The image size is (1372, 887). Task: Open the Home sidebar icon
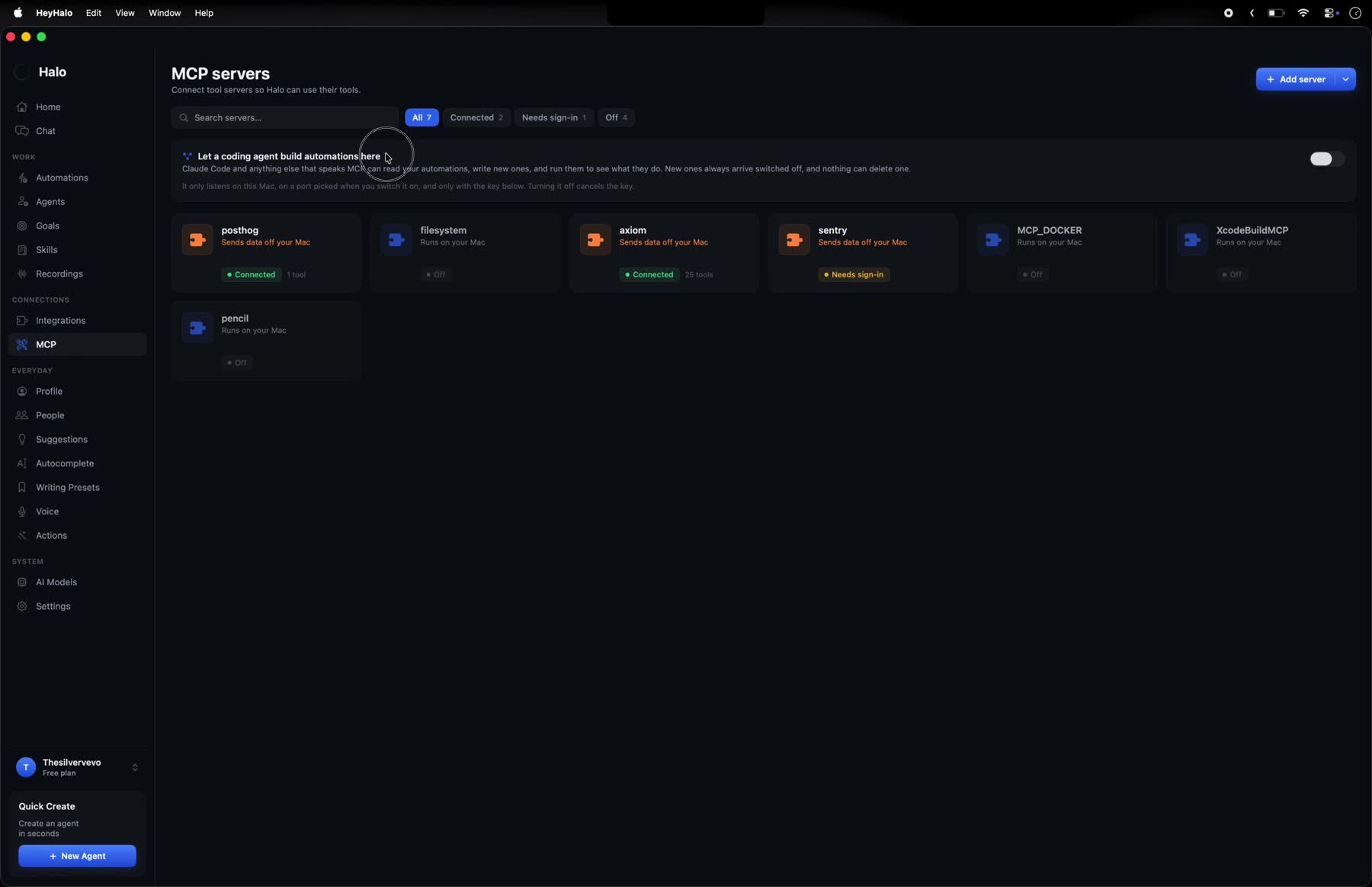[x=22, y=107]
